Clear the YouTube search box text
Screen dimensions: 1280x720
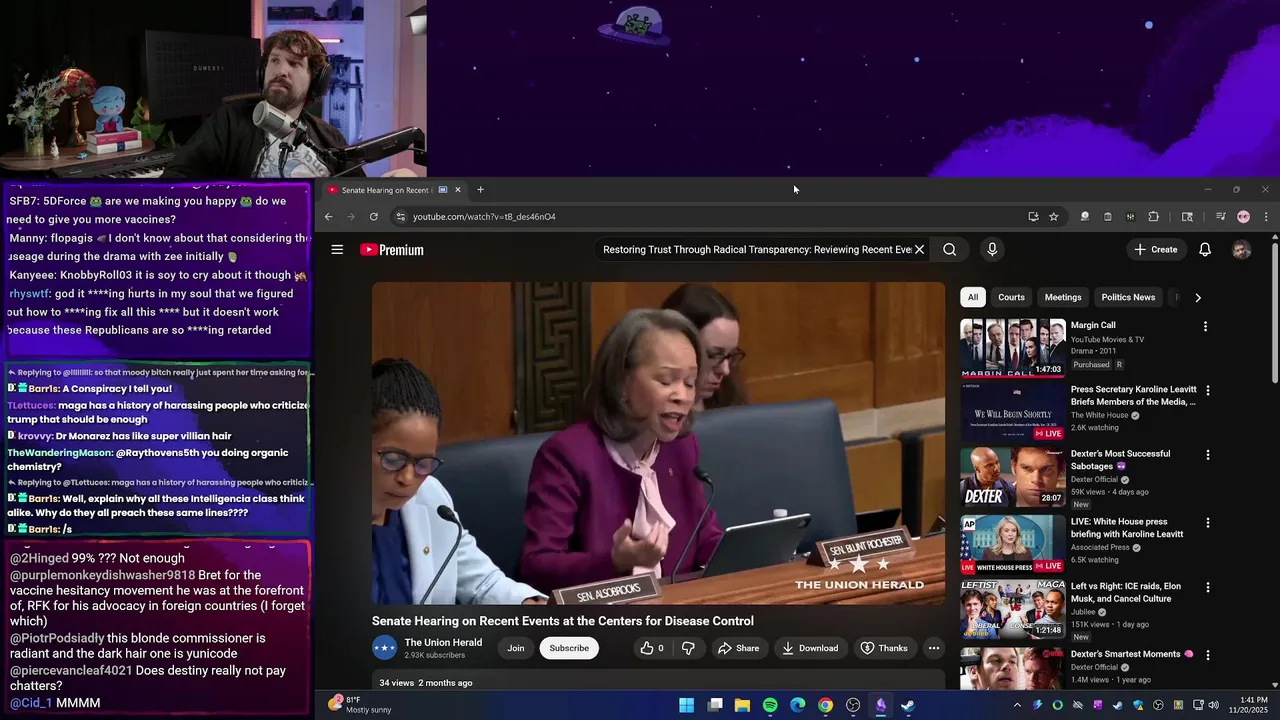[x=919, y=250]
